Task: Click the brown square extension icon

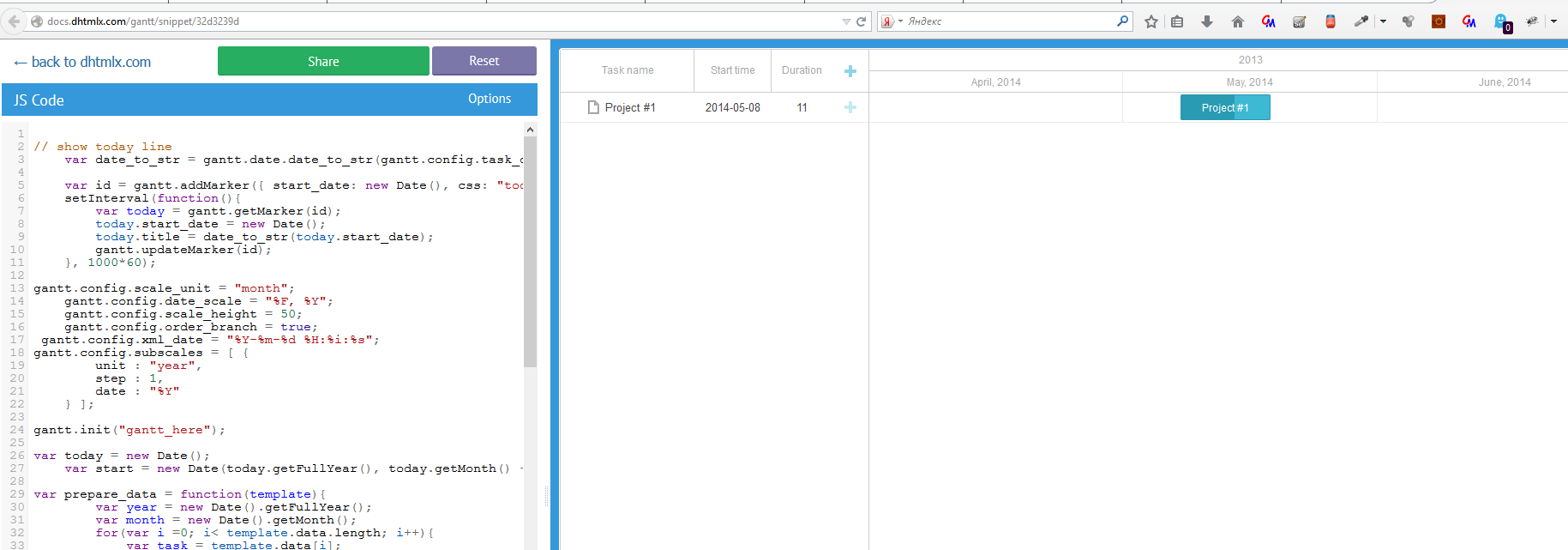Action: [x=1439, y=21]
